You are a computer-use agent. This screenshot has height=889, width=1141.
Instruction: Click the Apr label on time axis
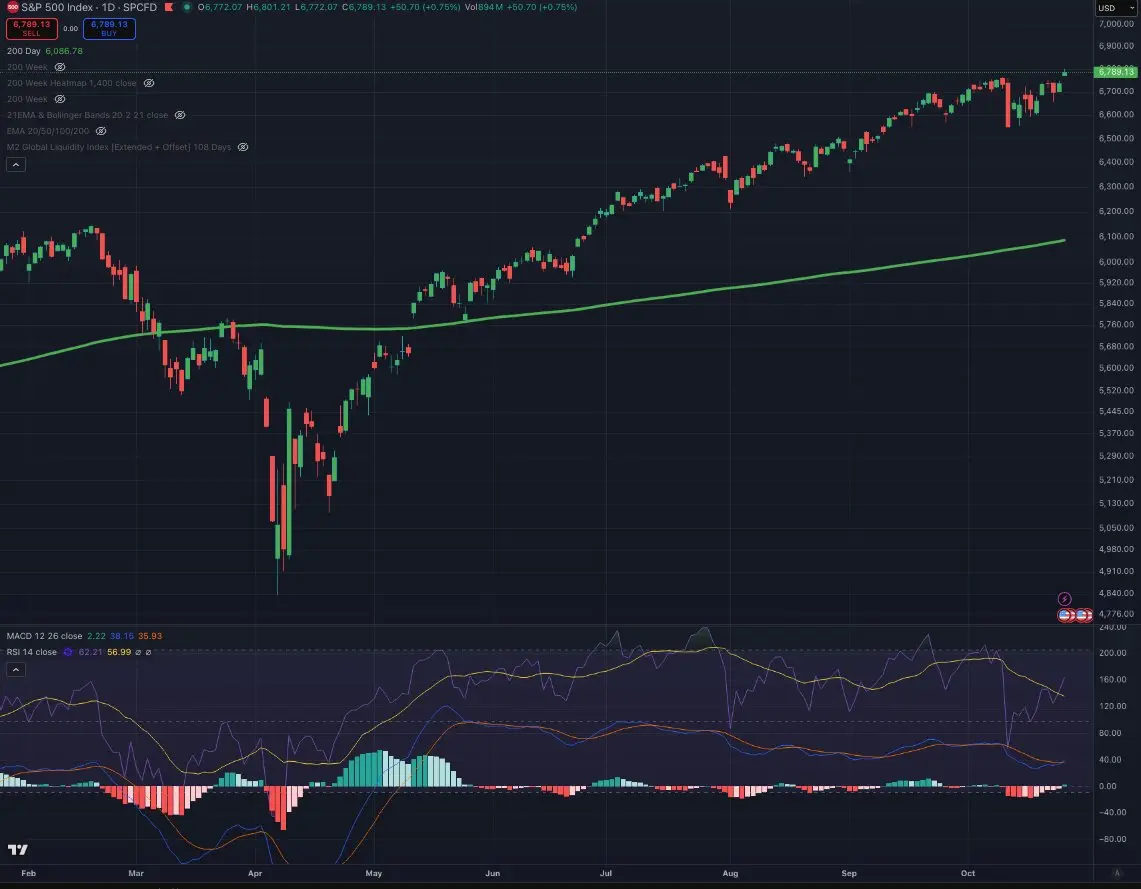(x=255, y=873)
